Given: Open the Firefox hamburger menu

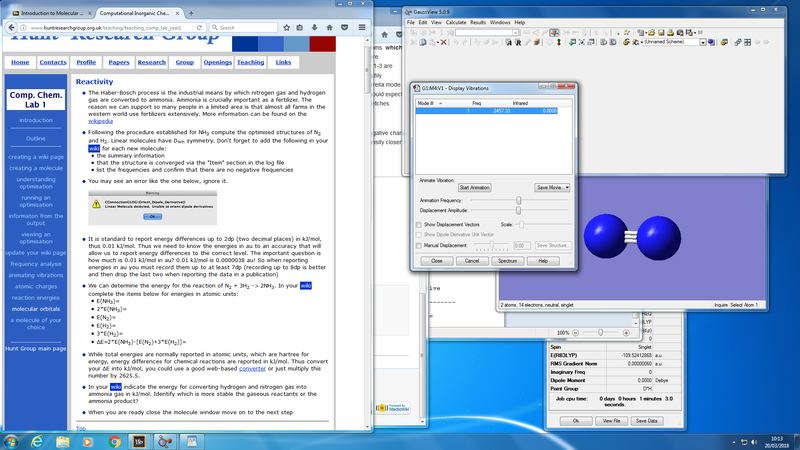Looking at the screenshot, I should 362,28.
